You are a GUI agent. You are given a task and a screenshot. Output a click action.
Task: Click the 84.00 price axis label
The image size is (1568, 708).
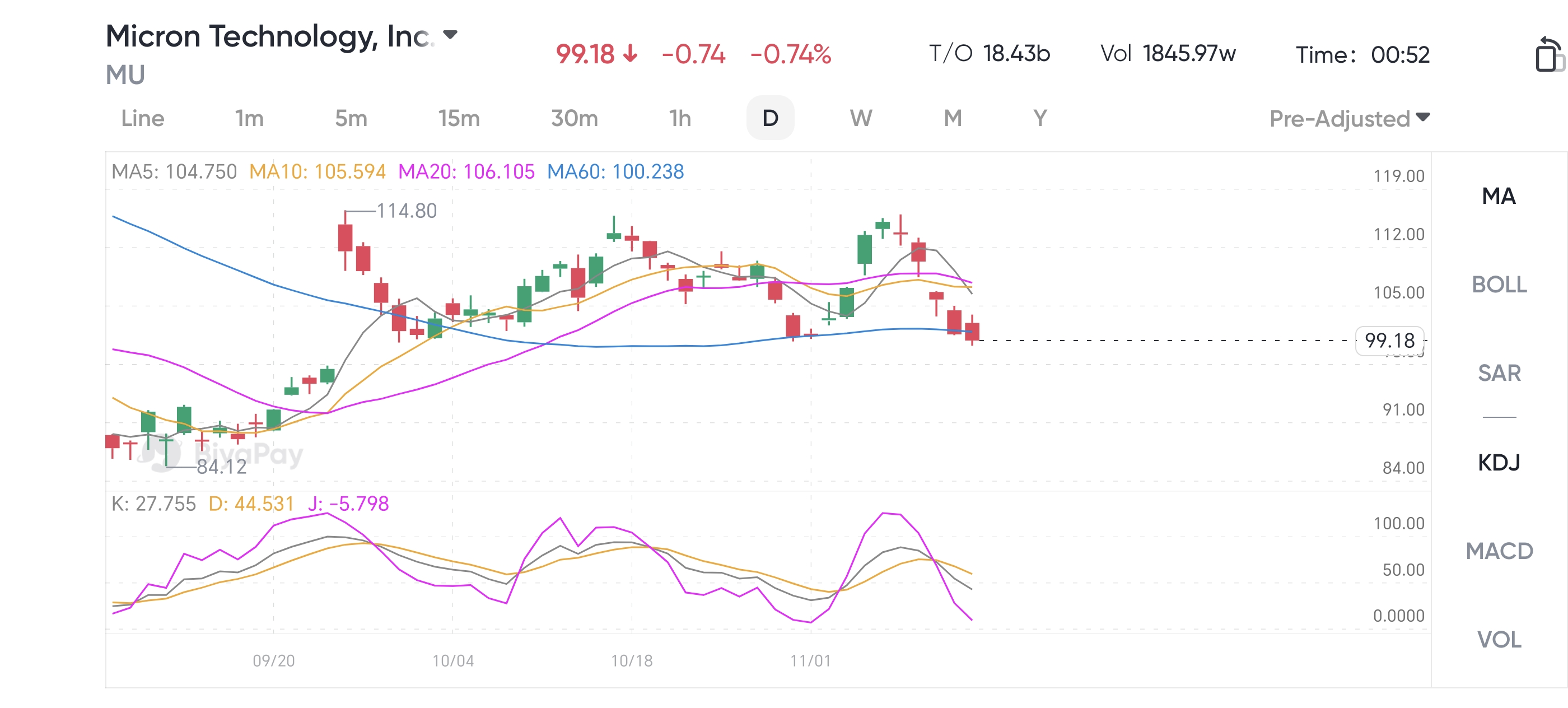pos(1403,468)
